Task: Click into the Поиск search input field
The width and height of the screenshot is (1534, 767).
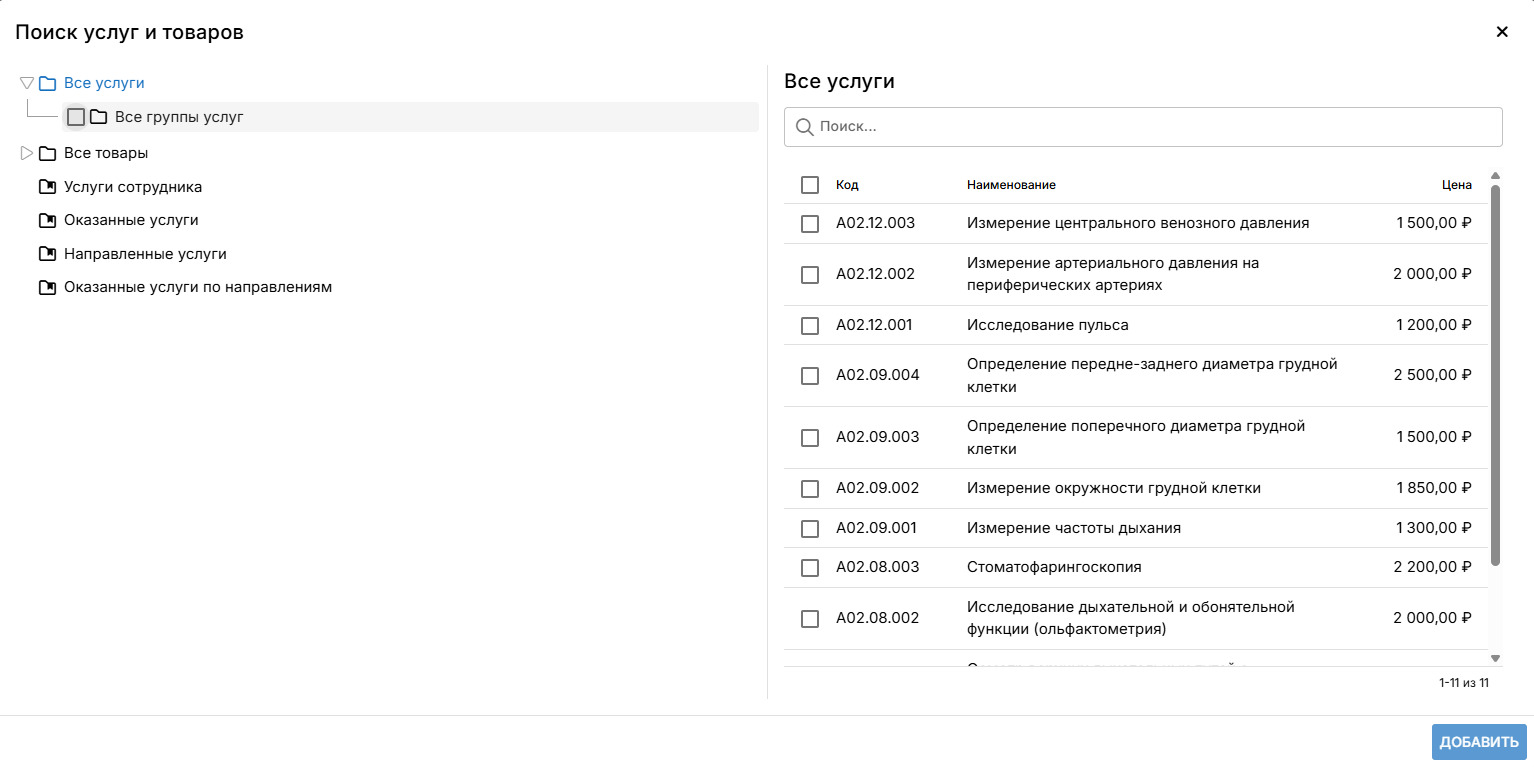Action: tap(1150, 127)
